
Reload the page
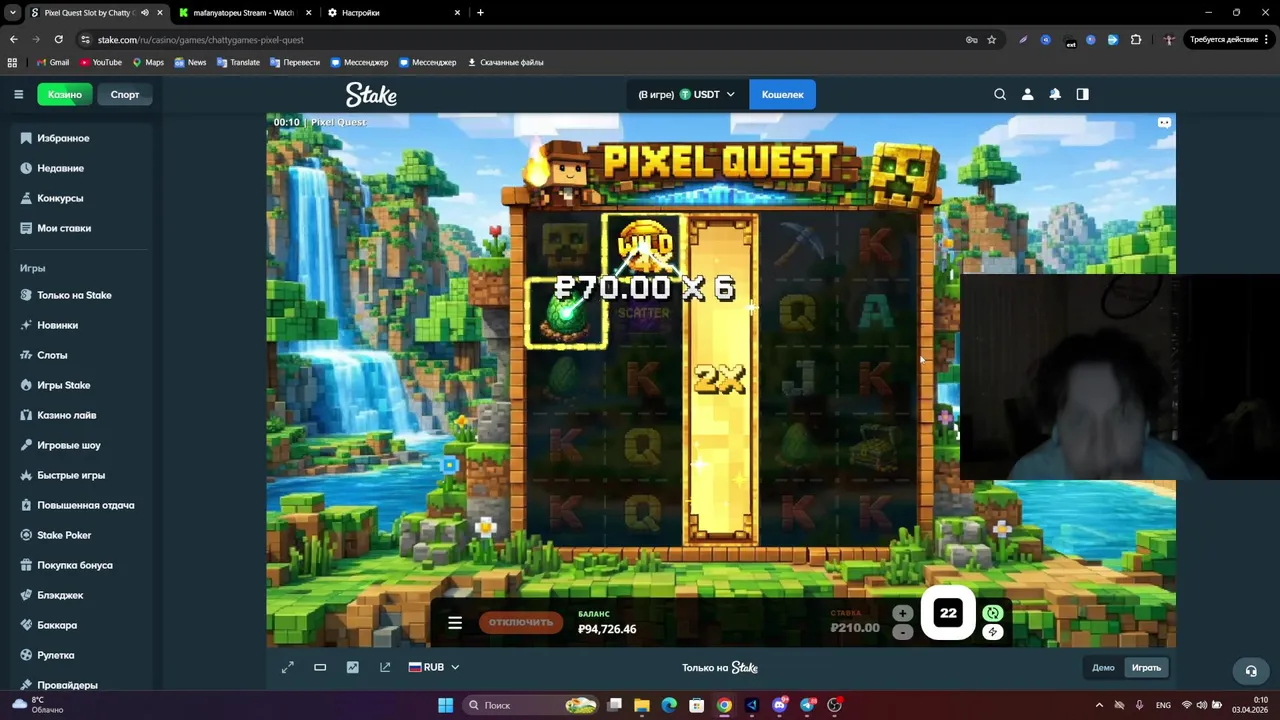59,40
